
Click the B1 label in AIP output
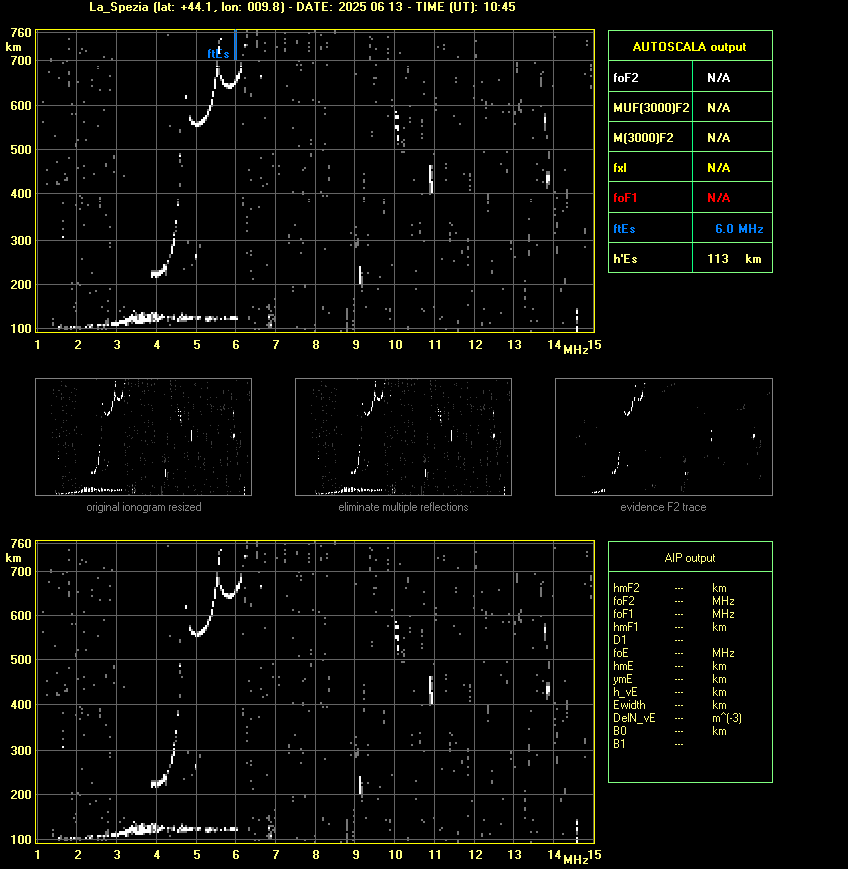(x=619, y=744)
